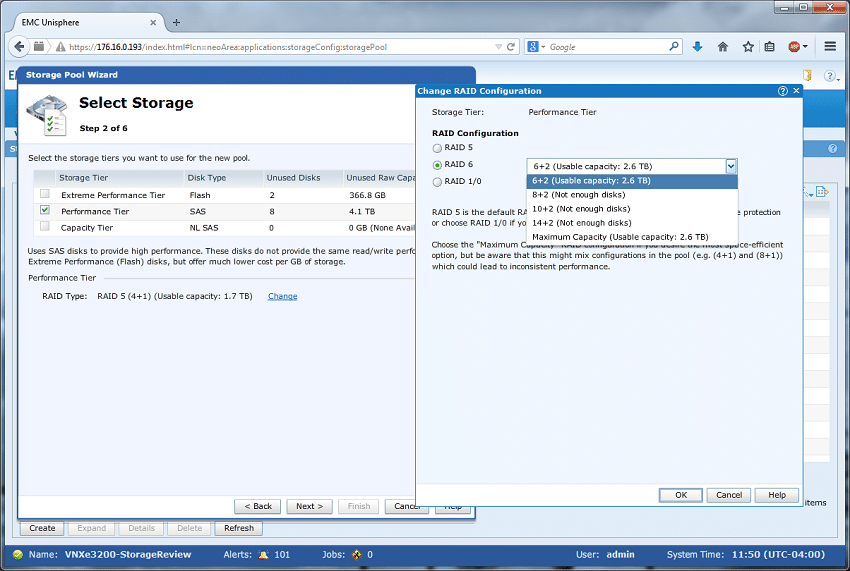Click the wizard Next > button
Screen dimensions: 850x571
pyautogui.click(x=309, y=506)
